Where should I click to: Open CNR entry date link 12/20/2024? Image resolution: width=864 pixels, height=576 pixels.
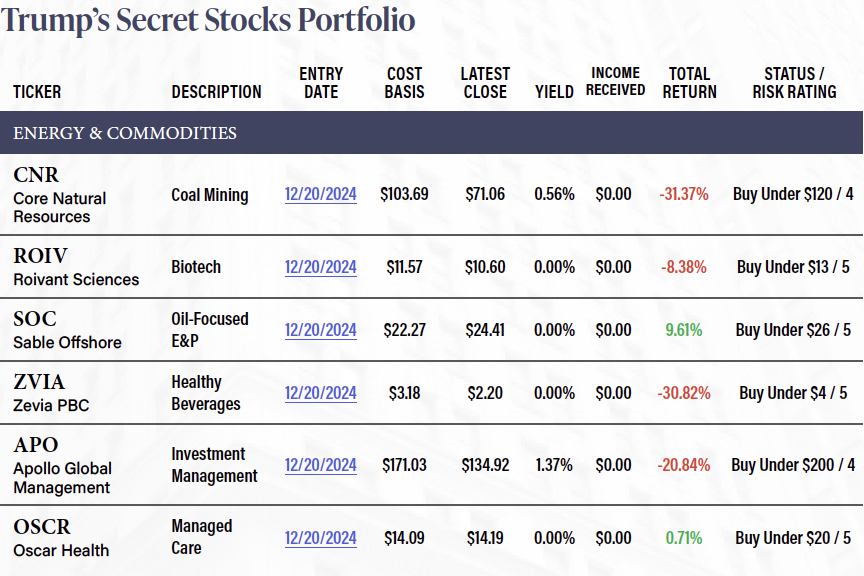tap(320, 194)
